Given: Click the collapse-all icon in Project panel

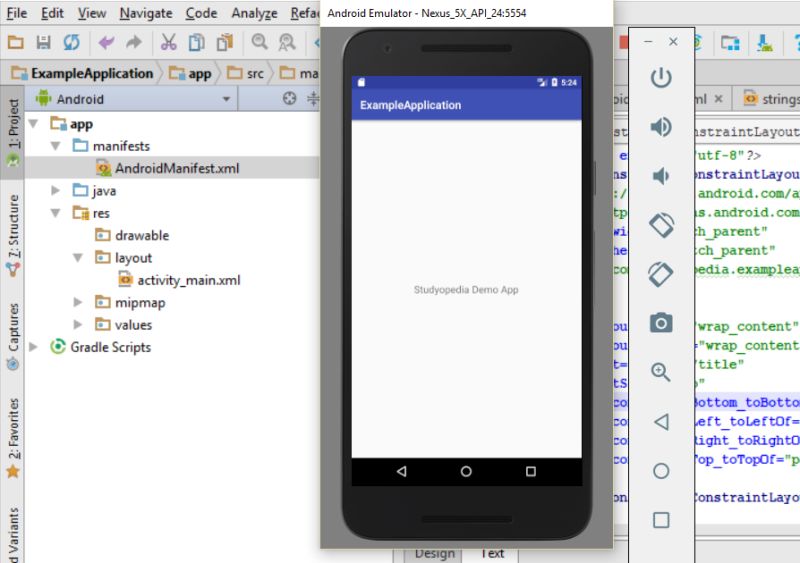Looking at the screenshot, I should pyautogui.click(x=313, y=99).
